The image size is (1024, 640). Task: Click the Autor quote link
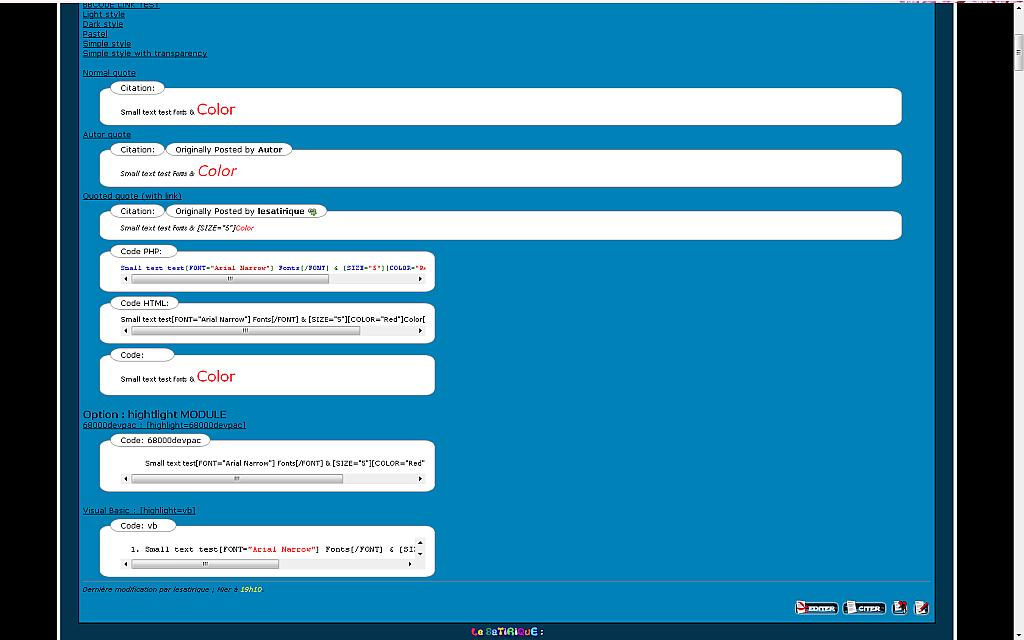pyautogui.click(x=107, y=135)
